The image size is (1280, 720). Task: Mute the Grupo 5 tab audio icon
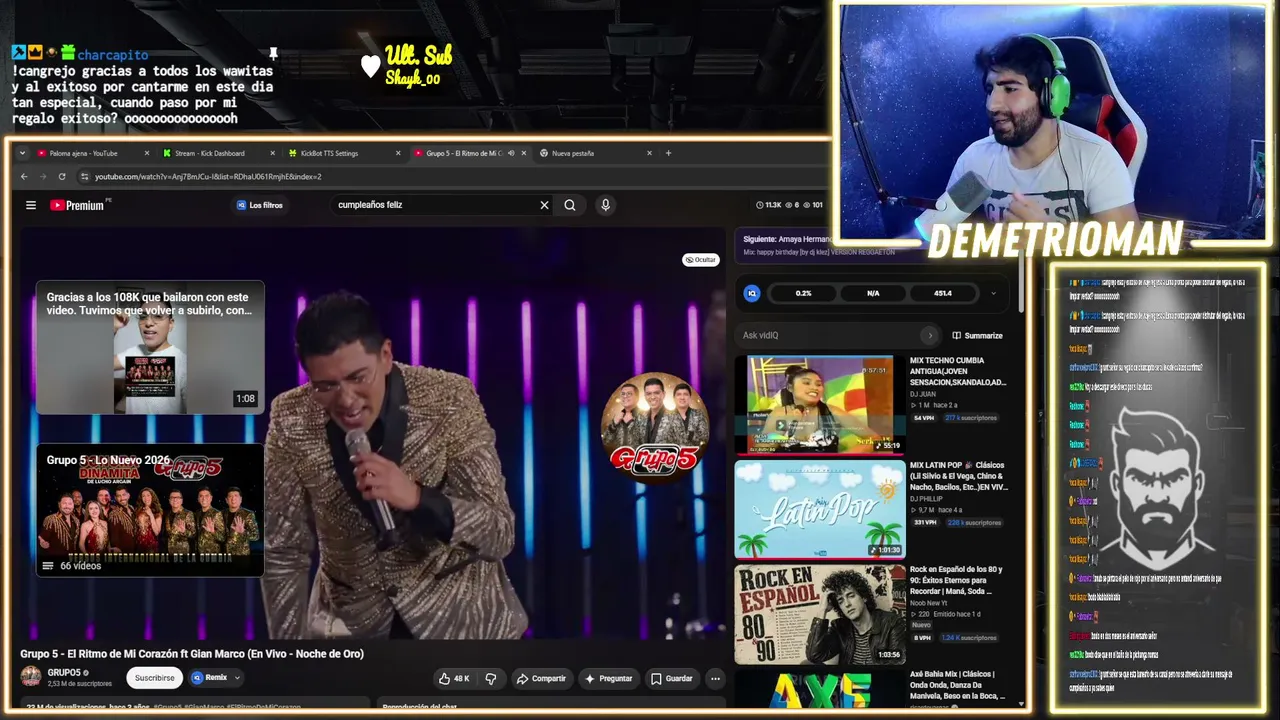click(x=511, y=153)
